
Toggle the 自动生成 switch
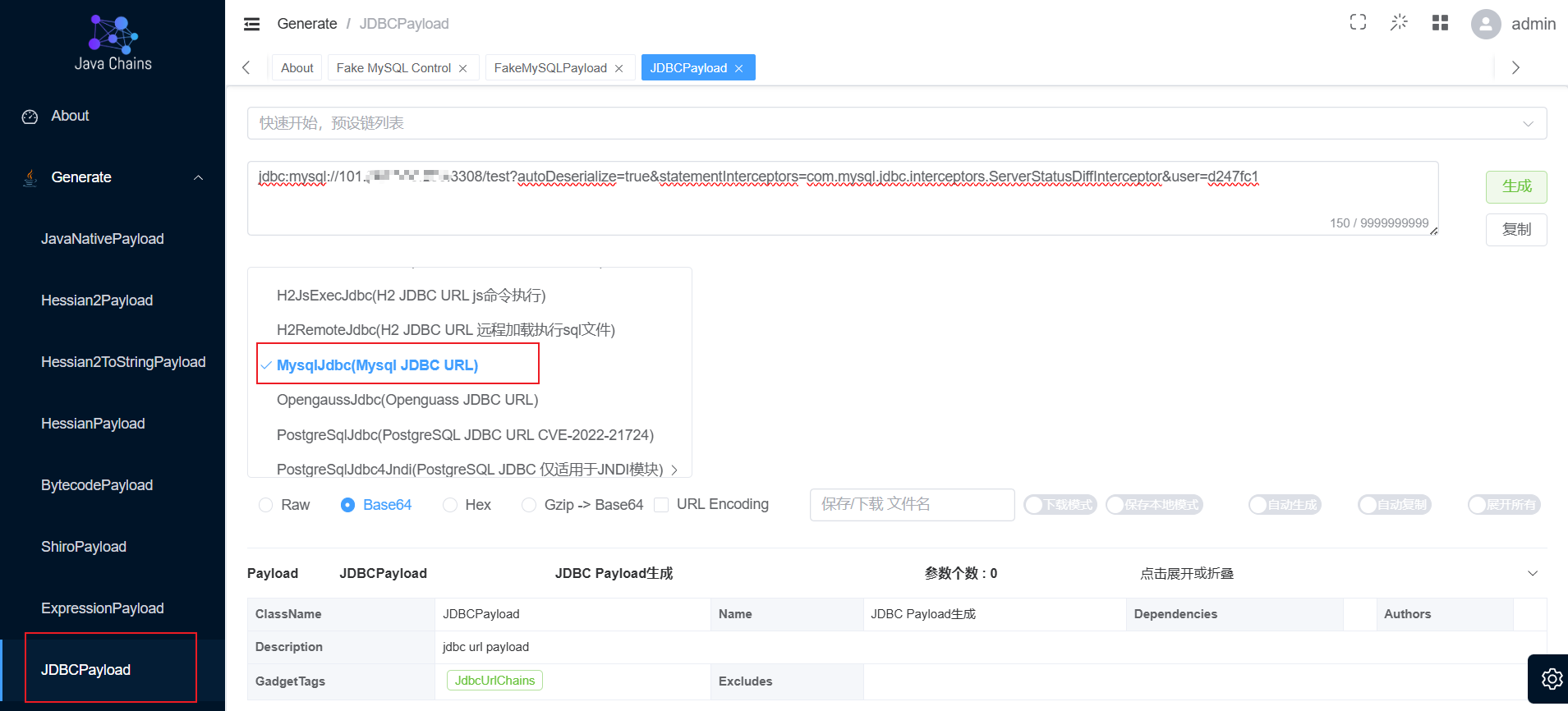point(1285,505)
